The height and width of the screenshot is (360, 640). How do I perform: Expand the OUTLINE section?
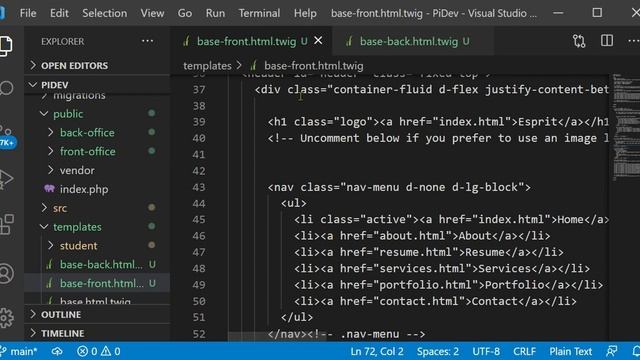[x=61, y=315]
